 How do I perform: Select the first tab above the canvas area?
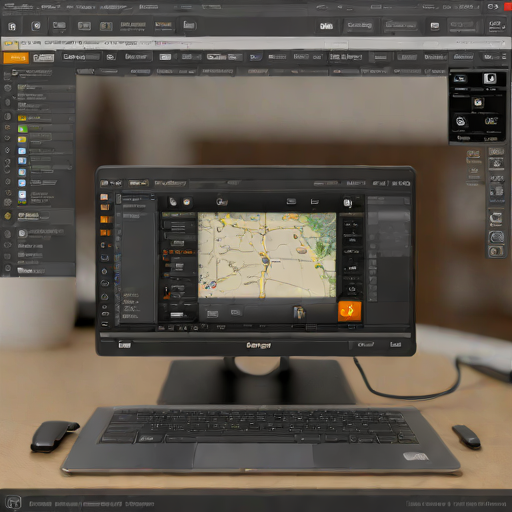click(85, 71)
